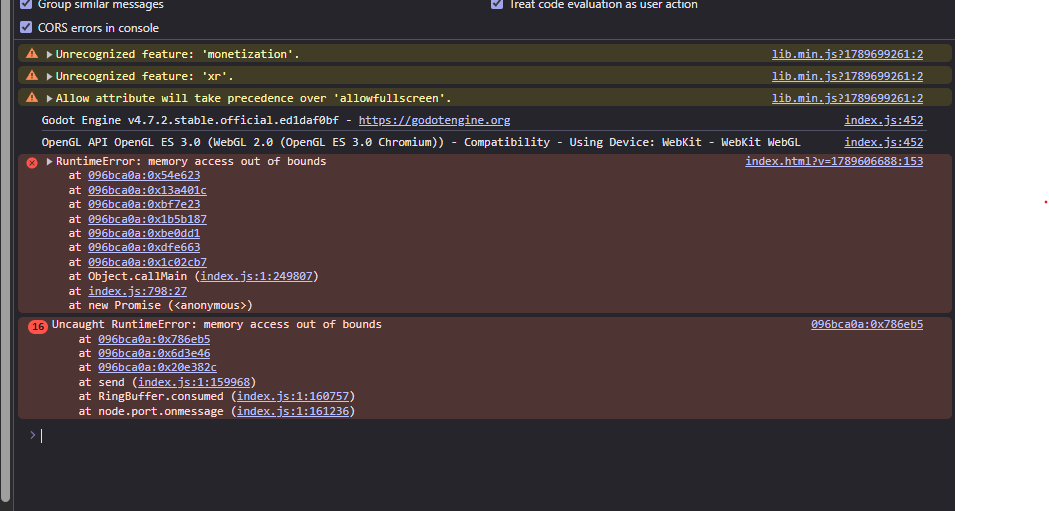
Task: Expand the 'monetization' warning message
Action: [50, 55]
